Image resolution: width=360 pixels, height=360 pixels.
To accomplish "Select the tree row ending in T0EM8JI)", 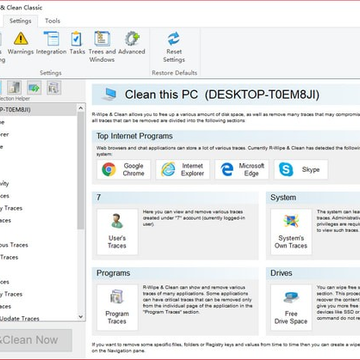I will tap(38, 110).
